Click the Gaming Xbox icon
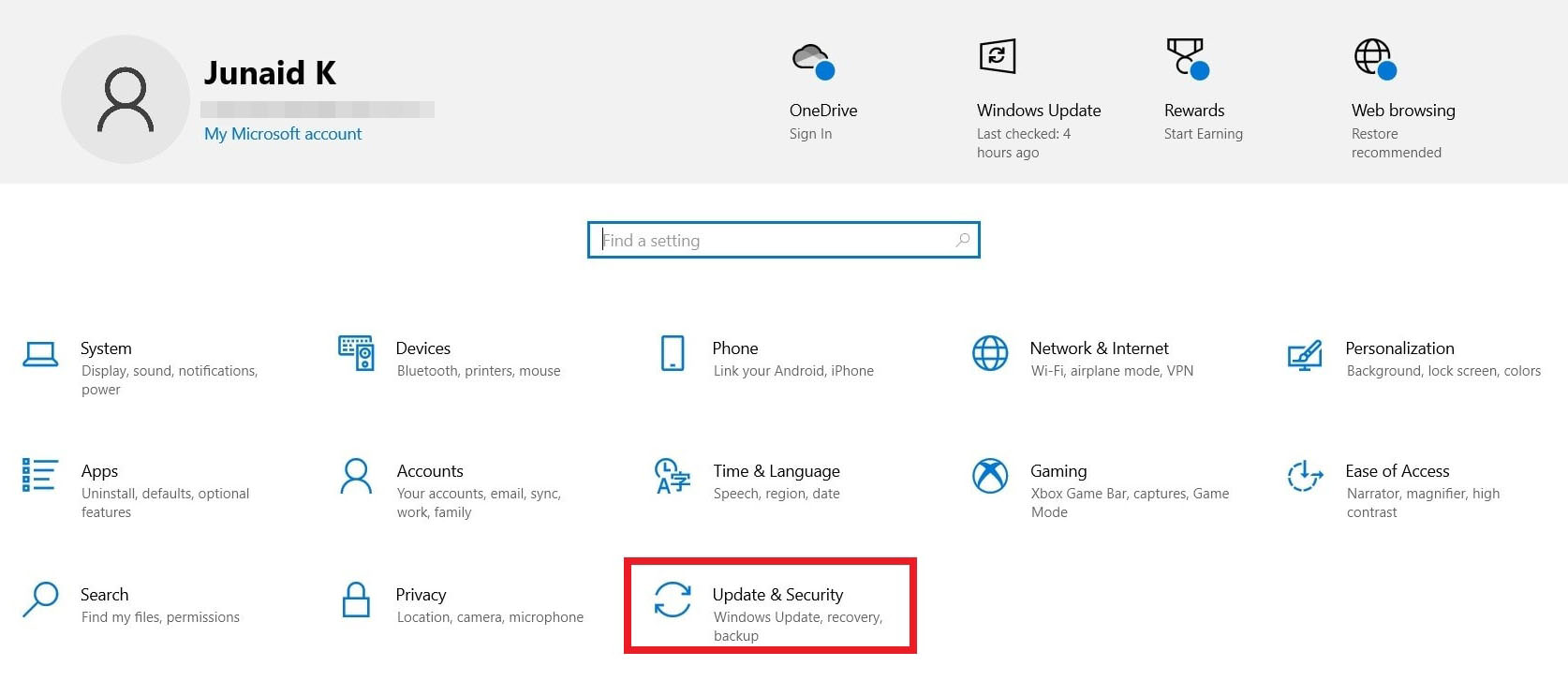 [990, 476]
